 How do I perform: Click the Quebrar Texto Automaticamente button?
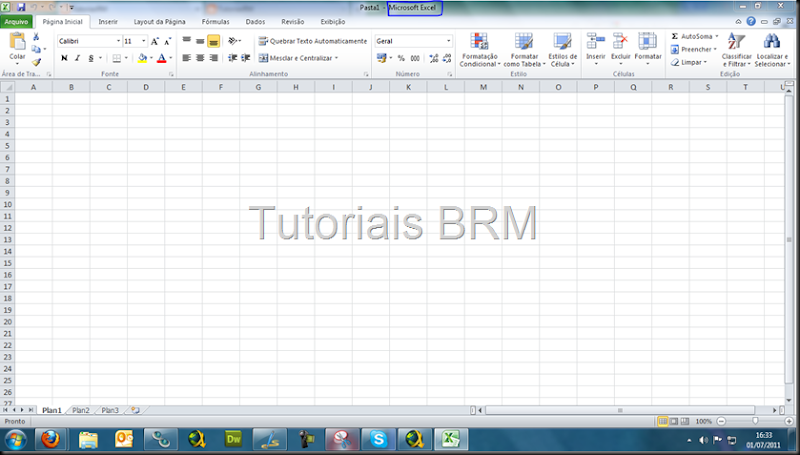313,41
